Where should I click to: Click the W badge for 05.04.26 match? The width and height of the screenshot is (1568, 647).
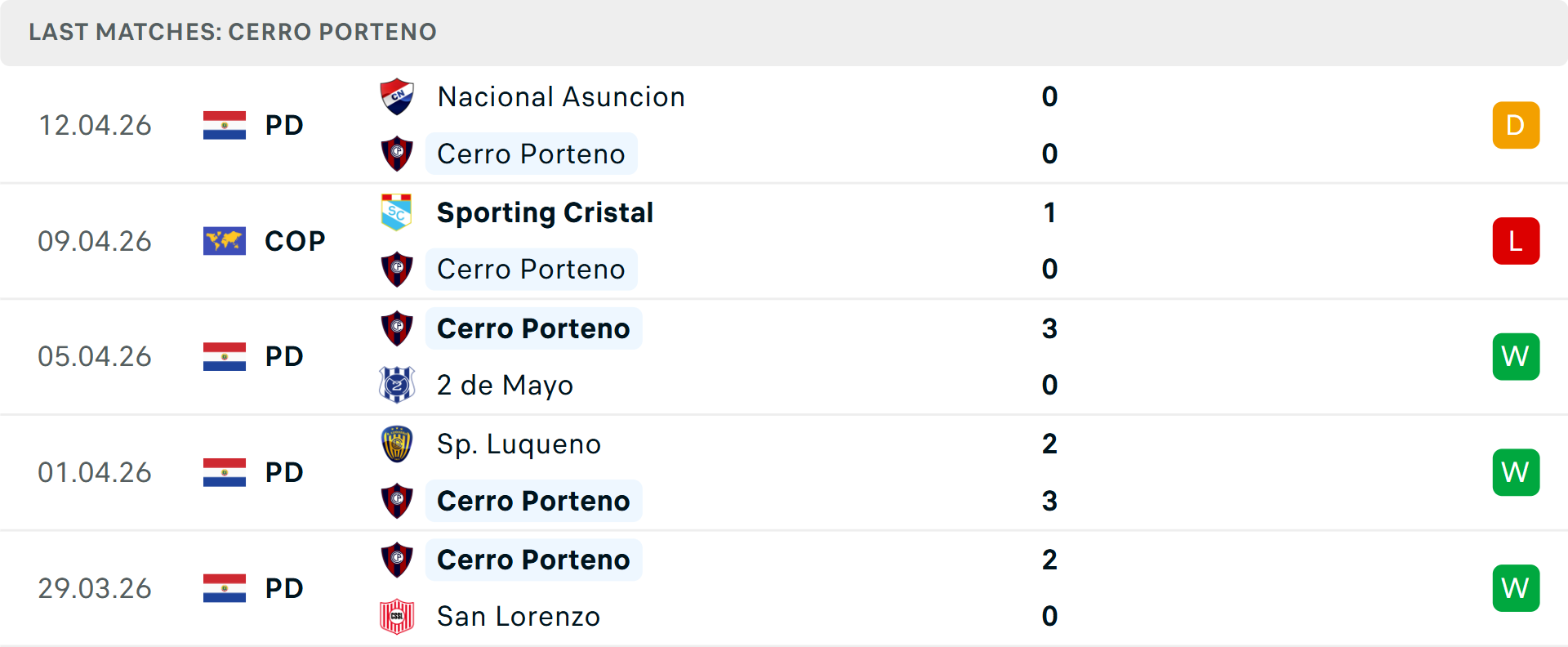point(1516,357)
